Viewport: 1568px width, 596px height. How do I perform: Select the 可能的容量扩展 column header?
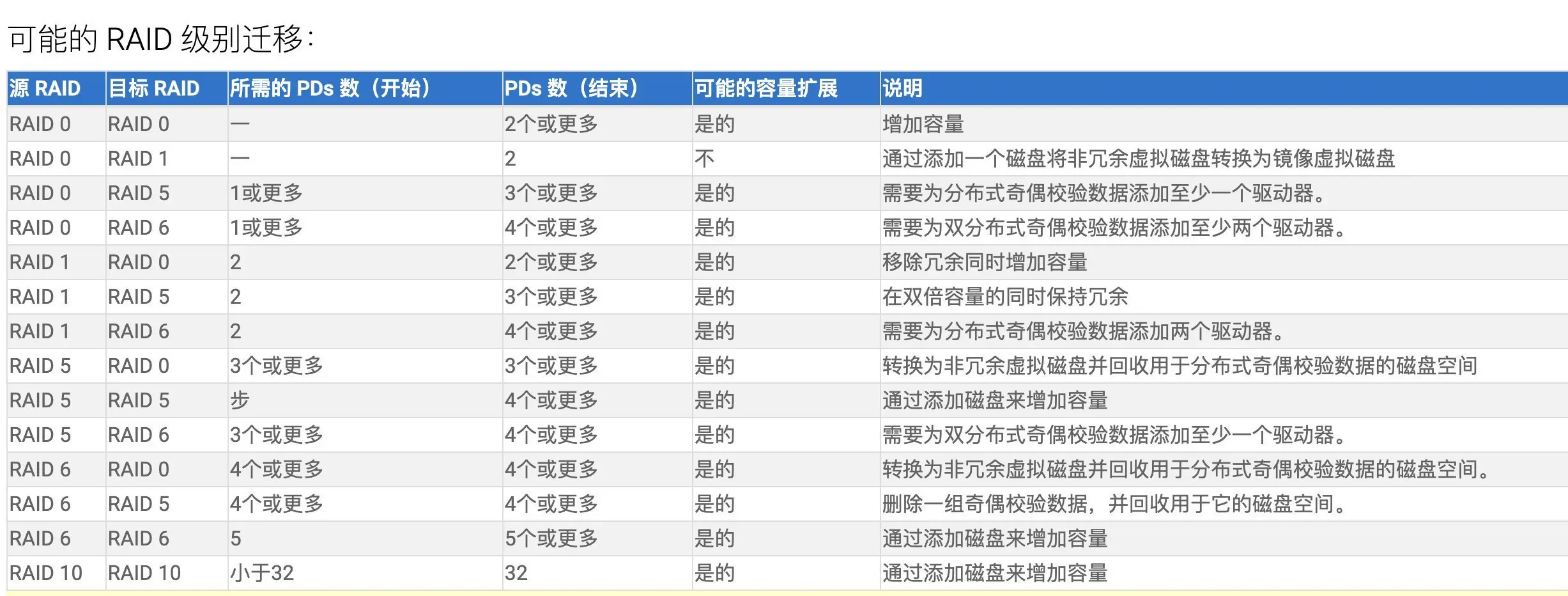[765, 88]
